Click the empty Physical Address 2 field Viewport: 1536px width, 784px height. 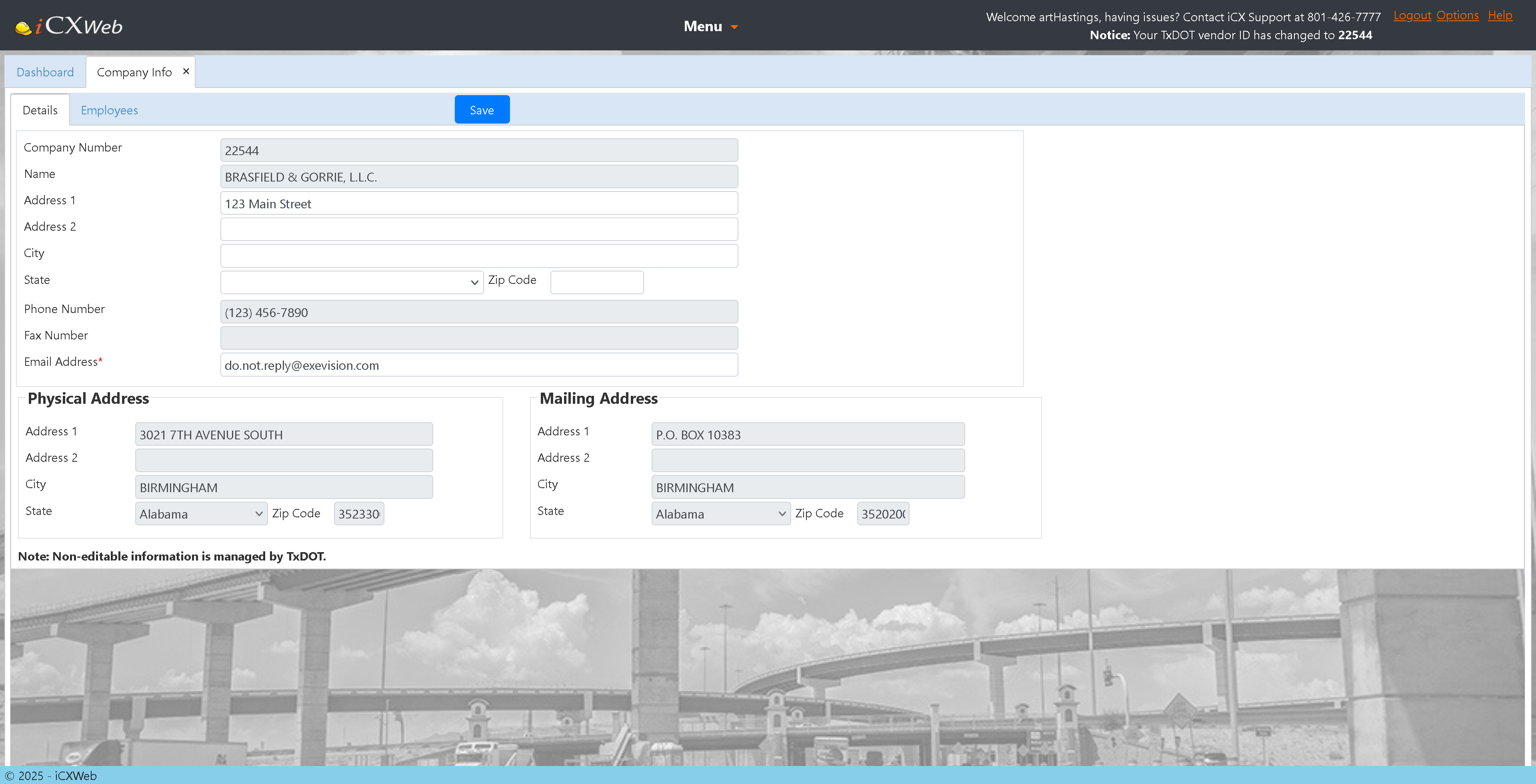pyautogui.click(x=284, y=461)
